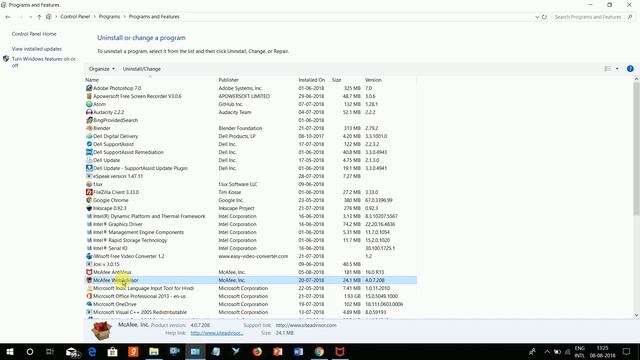
Task: Click the Adobe Photoshop 7.0 program icon
Action: [89, 88]
